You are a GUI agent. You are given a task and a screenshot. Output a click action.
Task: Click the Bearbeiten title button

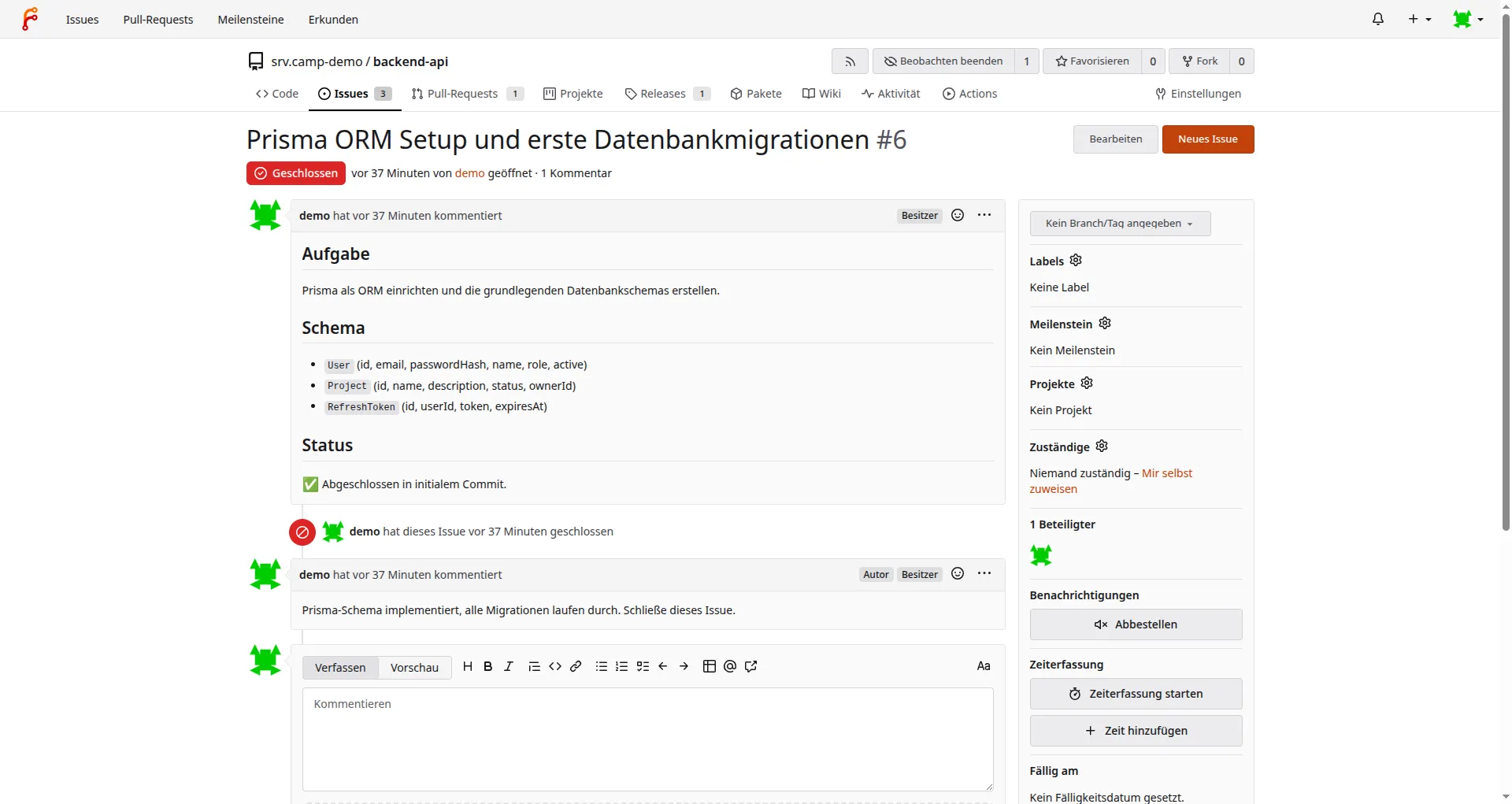coord(1115,139)
